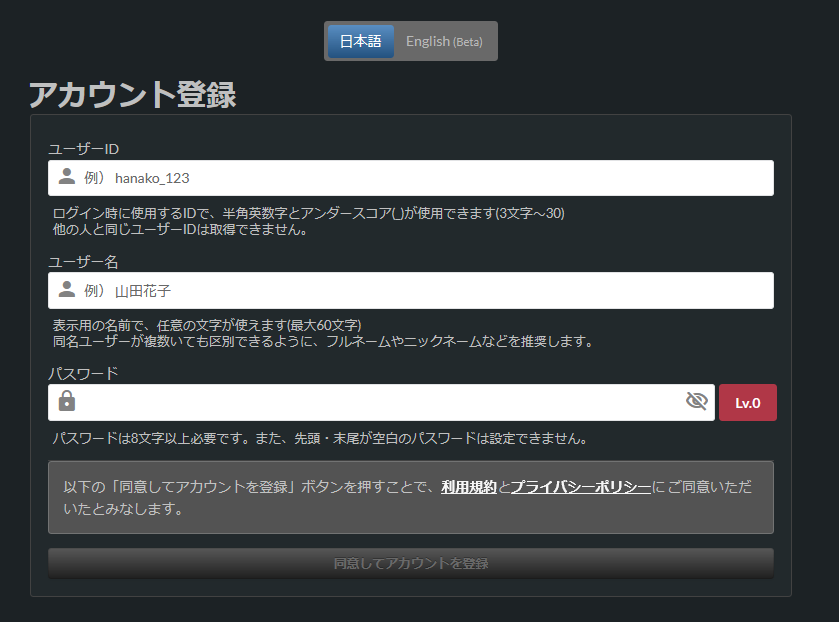The image size is (839, 622).
Task: Open the プライバシーポリシー link
Action: pos(581,487)
